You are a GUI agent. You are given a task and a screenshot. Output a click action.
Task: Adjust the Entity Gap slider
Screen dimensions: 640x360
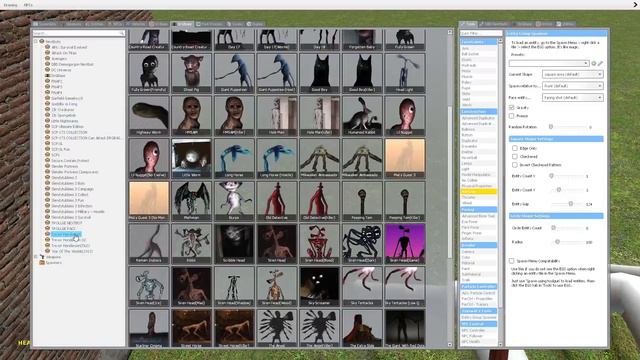[571, 204]
